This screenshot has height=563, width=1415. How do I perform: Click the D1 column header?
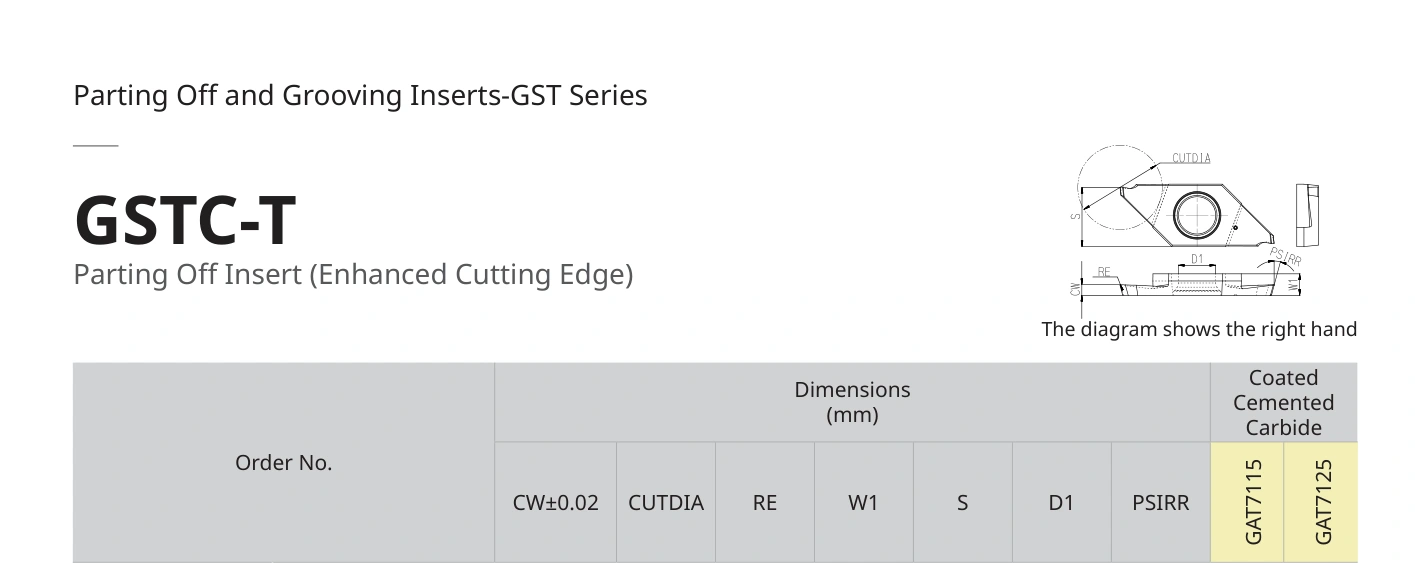1061,503
